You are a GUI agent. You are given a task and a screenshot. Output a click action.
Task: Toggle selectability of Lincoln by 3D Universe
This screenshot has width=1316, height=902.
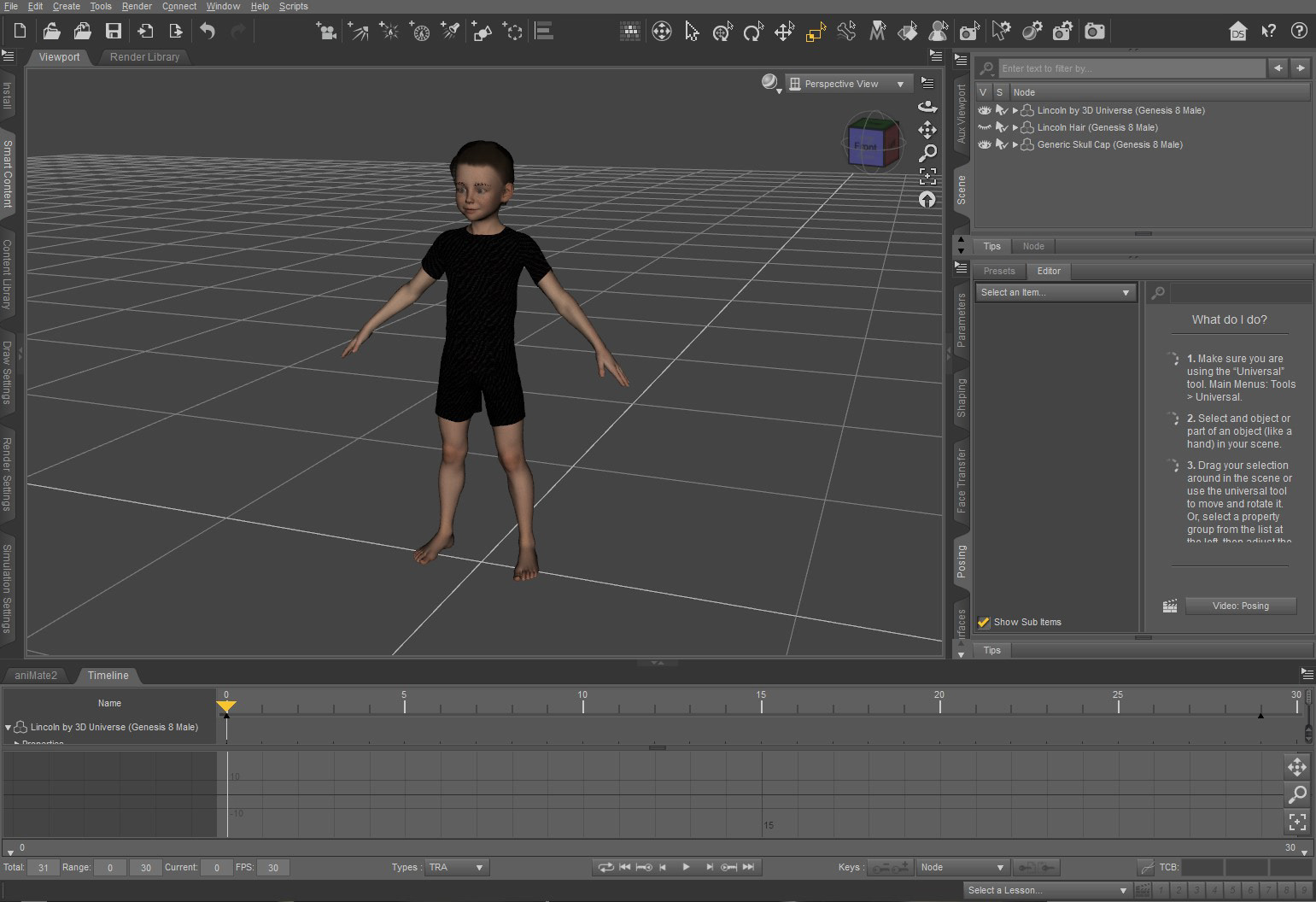point(1002,110)
